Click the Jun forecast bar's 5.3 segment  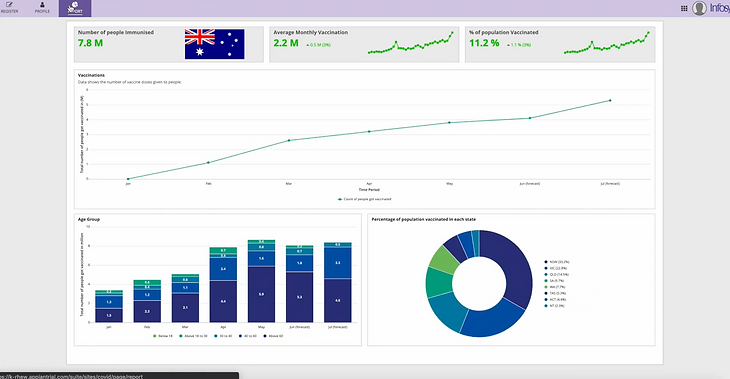point(299,297)
